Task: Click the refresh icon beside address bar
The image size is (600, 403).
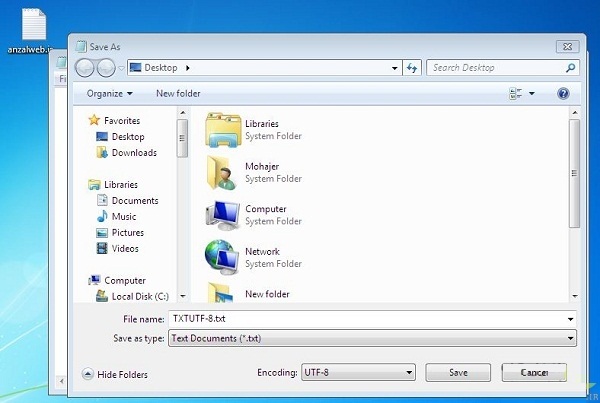Action: pyautogui.click(x=411, y=68)
